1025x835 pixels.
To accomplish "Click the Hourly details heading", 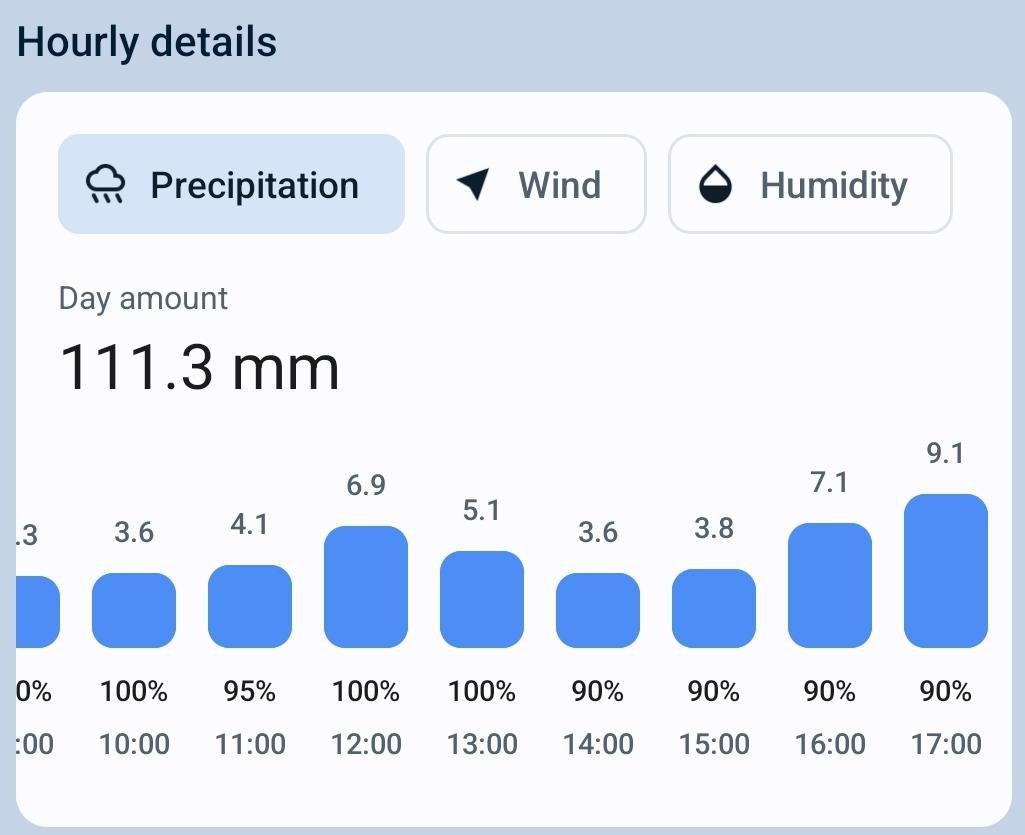I will click(x=147, y=43).
